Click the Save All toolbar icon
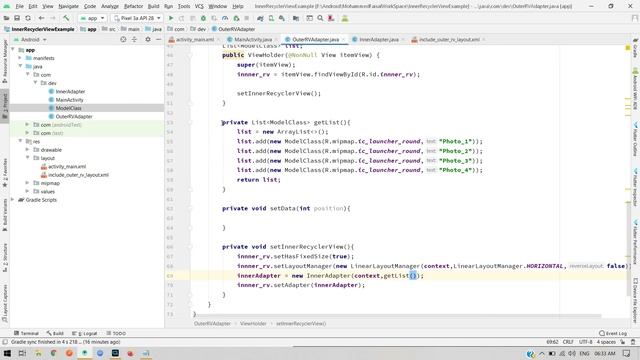The height and width of the screenshot is (360, 640). 17,18
